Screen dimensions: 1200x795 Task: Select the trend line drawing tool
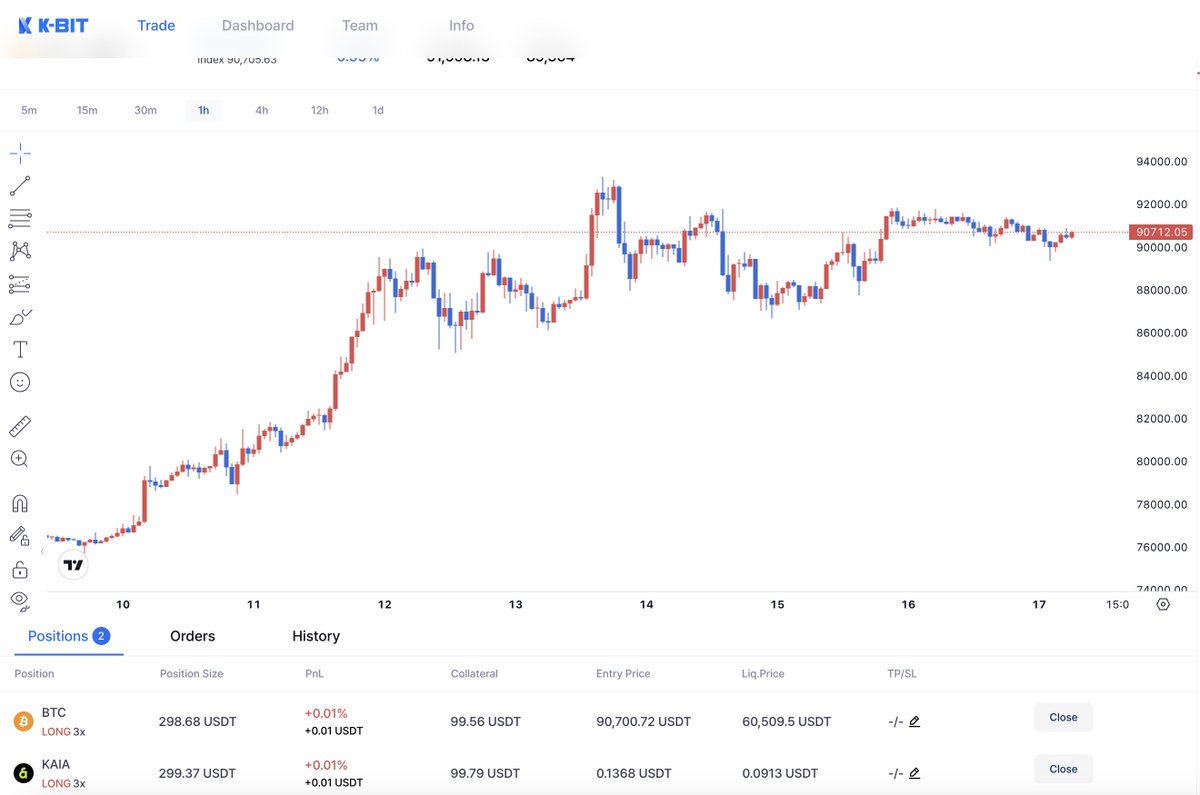pos(20,186)
